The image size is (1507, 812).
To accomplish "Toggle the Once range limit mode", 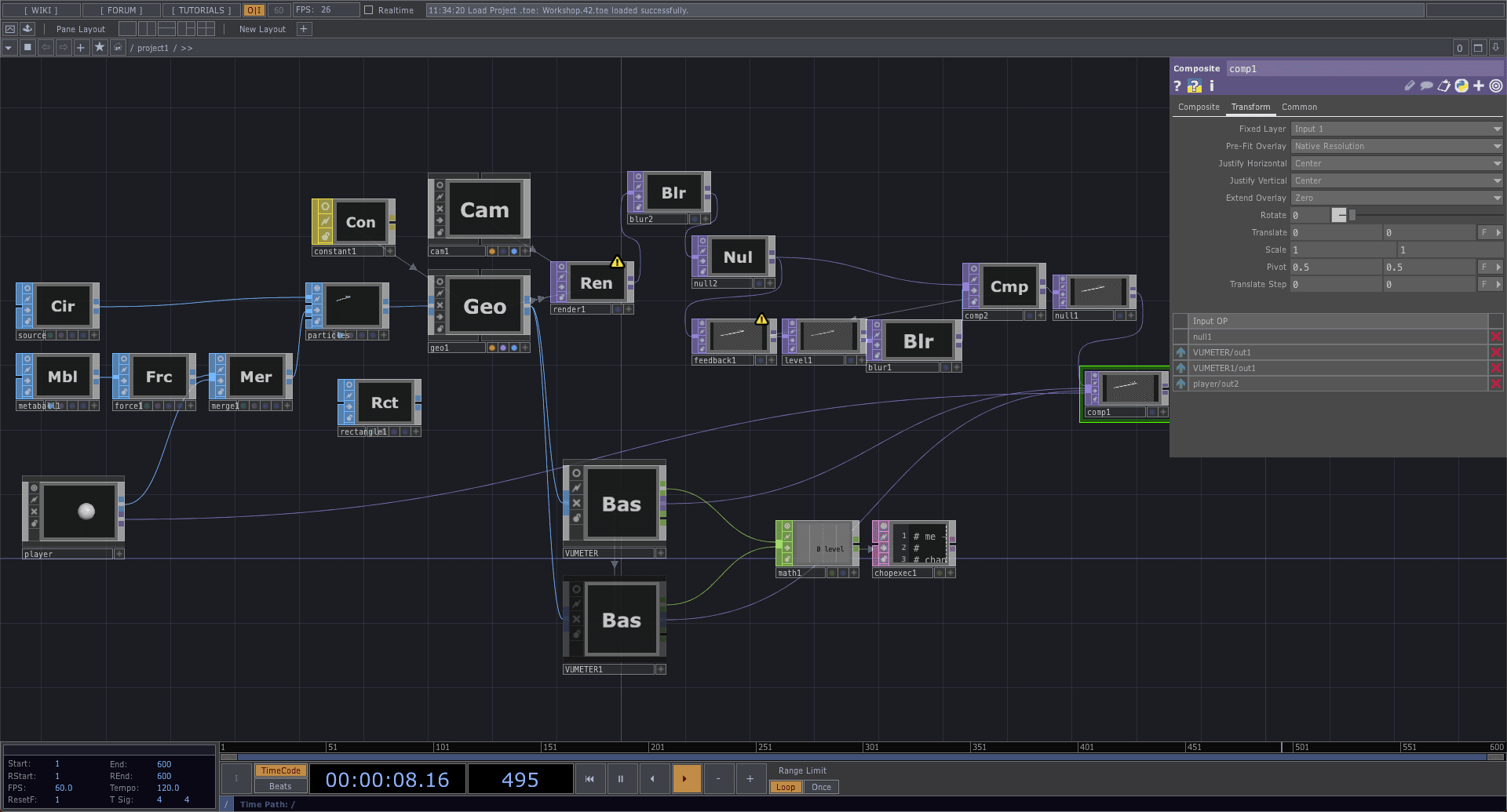I will click(821, 787).
